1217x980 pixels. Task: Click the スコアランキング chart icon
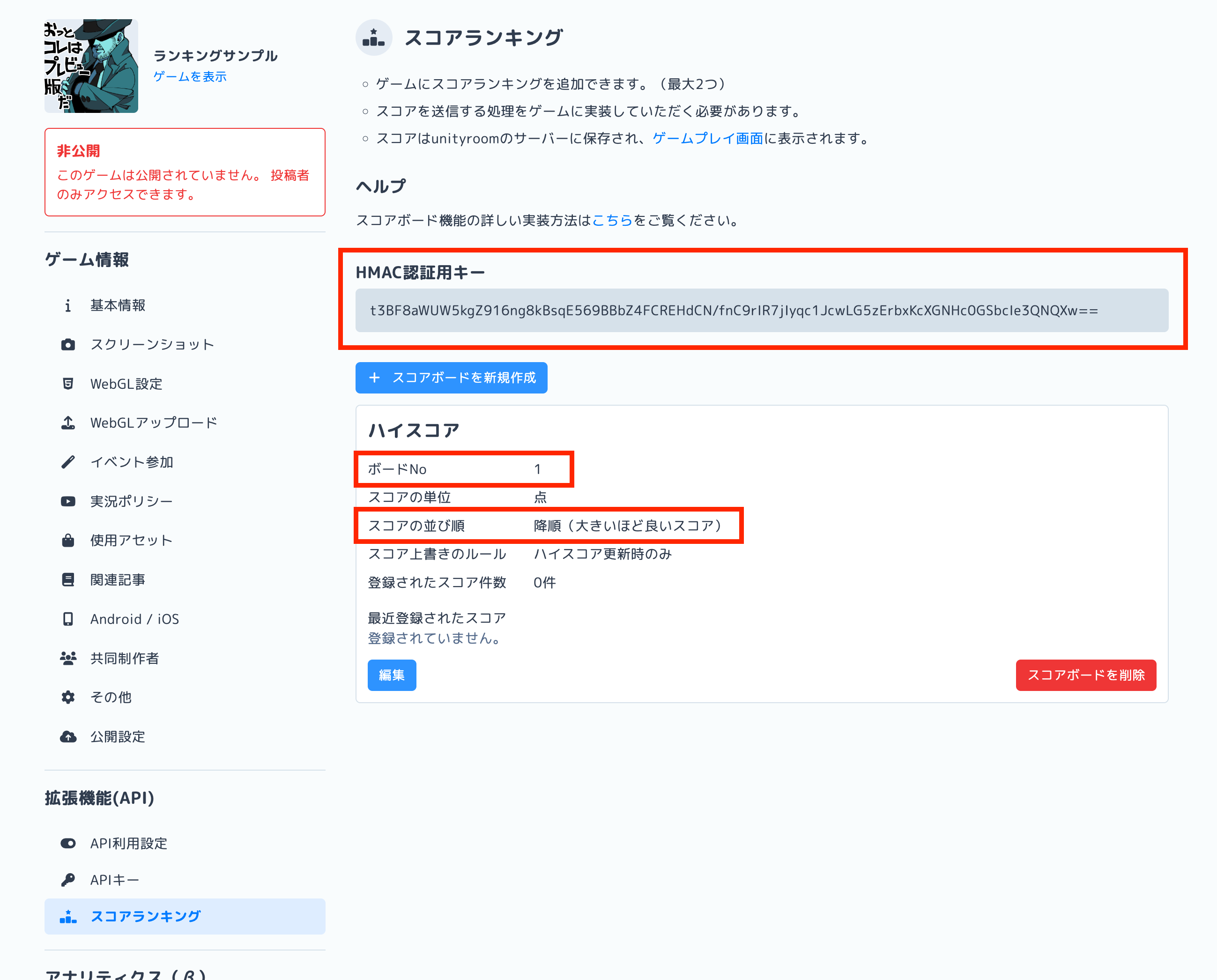pos(68,916)
